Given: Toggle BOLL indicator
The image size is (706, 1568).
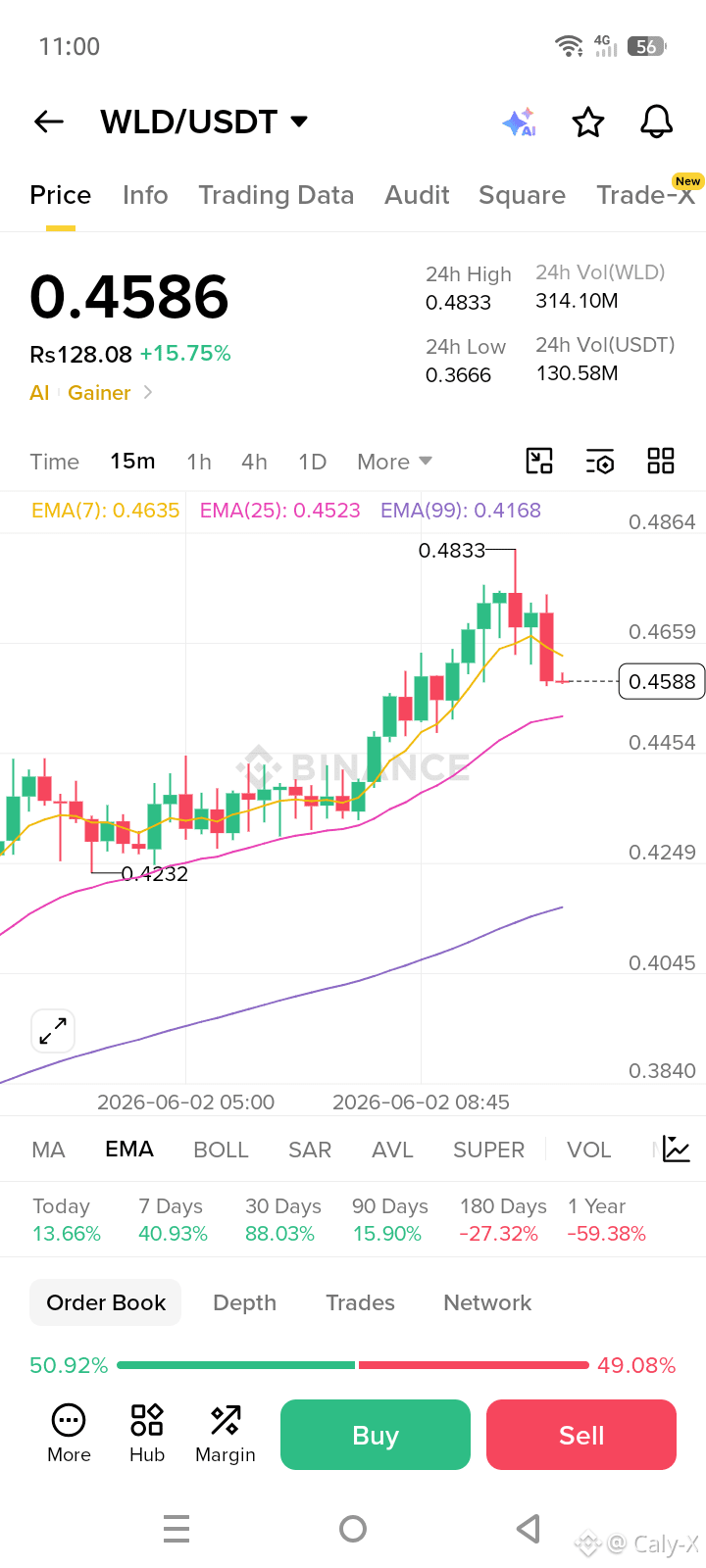Looking at the screenshot, I should point(221,1150).
